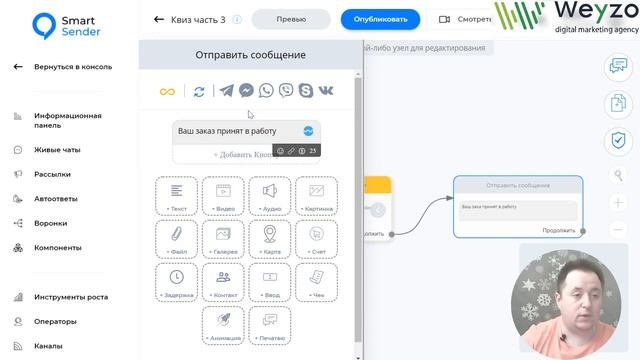Zoom in canvas with plus button
This screenshot has width=640, height=360.
[618, 202]
